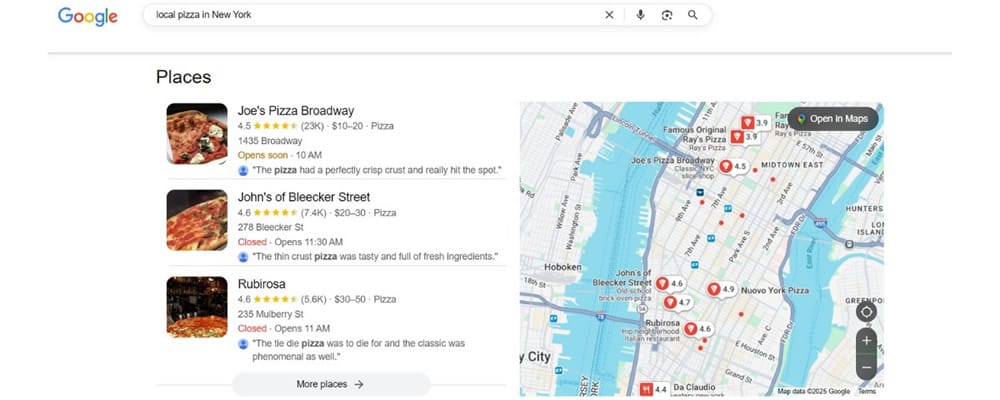Click reviewer avatar beside John's thin crust review
The image size is (1000, 400).
243,256
